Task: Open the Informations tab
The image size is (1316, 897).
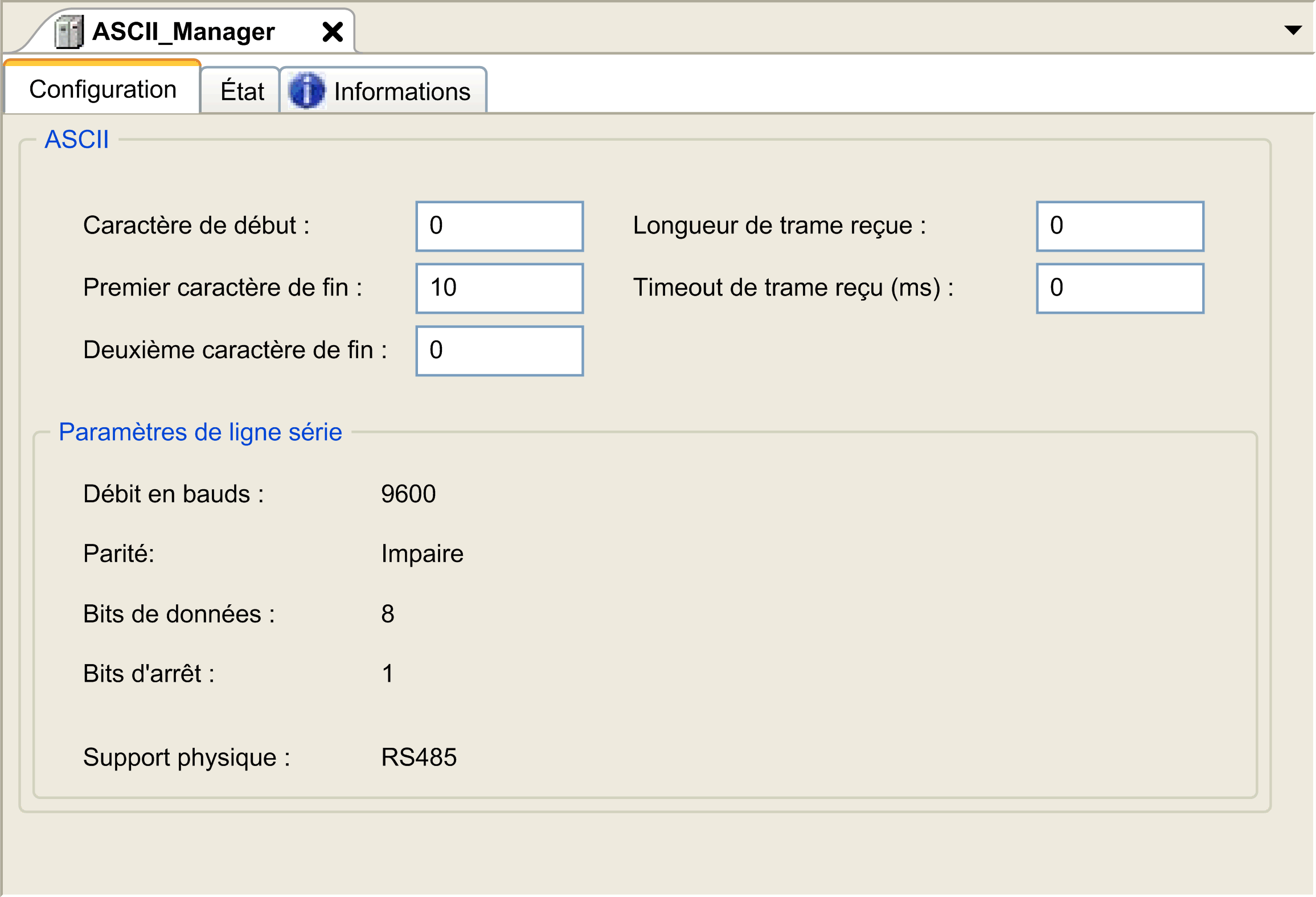Action: point(384,91)
